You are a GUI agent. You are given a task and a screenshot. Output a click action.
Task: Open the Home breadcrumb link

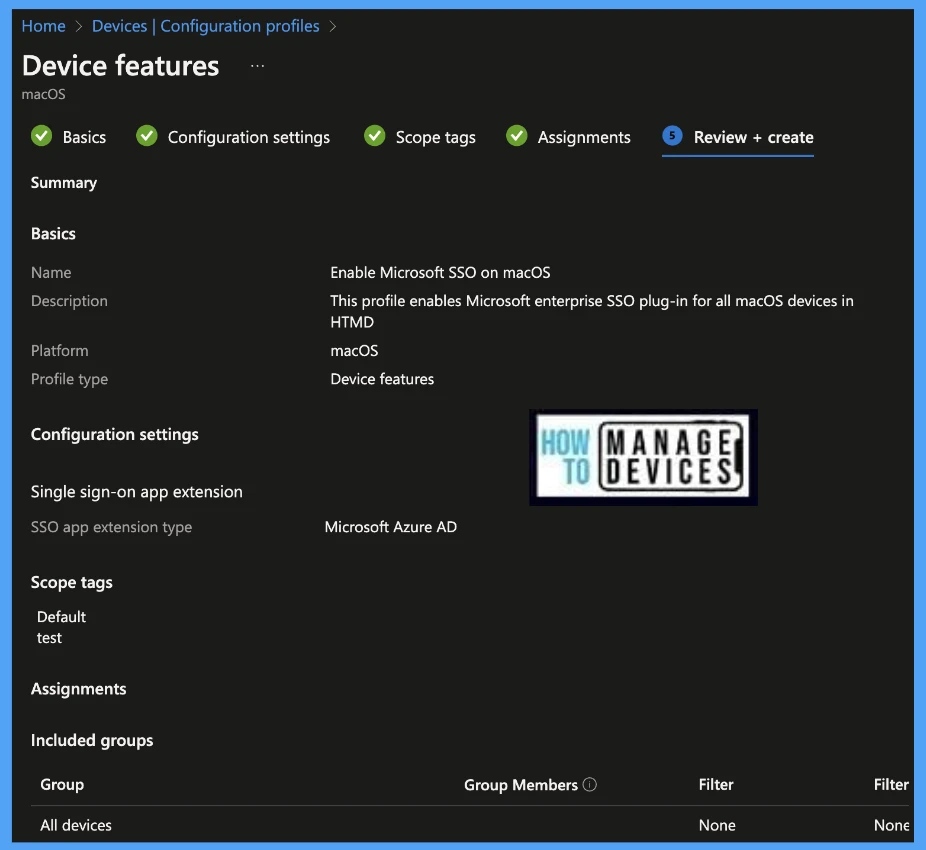pos(43,26)
